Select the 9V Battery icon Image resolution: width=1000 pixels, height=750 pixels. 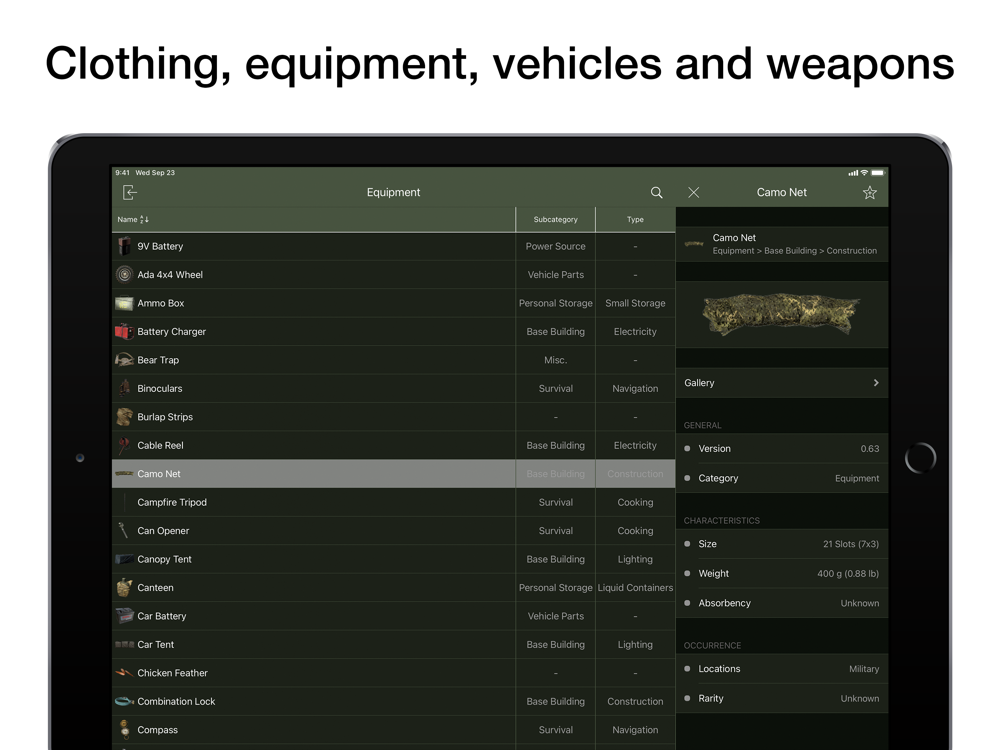[x=124, y=246]
